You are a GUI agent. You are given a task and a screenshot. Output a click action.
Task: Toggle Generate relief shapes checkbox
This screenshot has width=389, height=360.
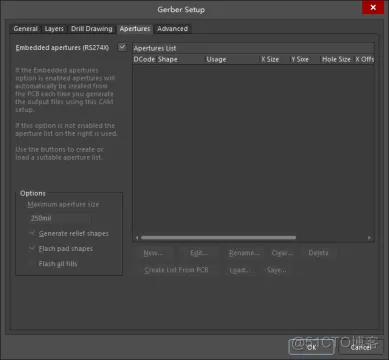click(x=32, y=233)
